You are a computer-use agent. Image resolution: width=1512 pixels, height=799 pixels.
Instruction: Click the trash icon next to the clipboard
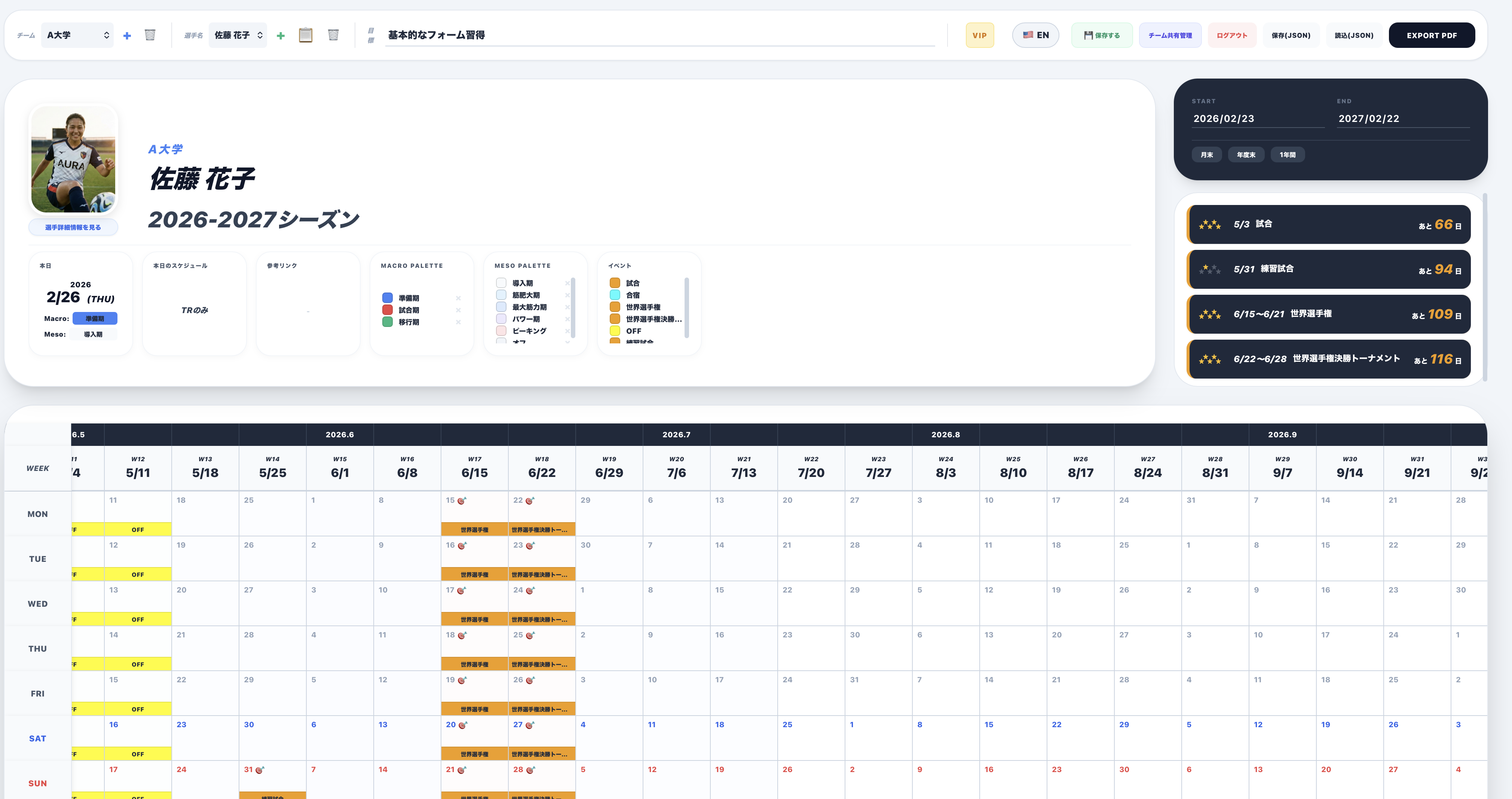(333, 35)
